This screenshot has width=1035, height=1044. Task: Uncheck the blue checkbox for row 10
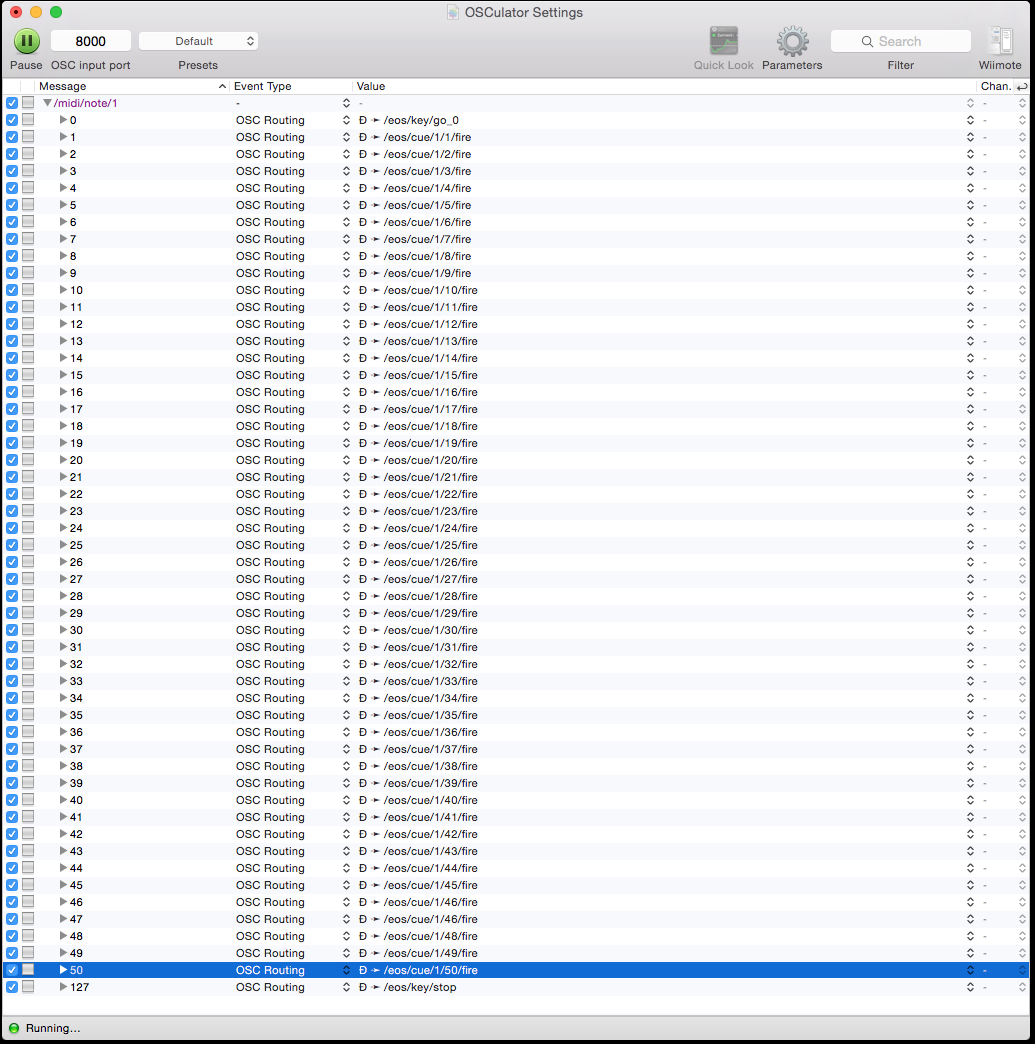click(x=12, y=290)
